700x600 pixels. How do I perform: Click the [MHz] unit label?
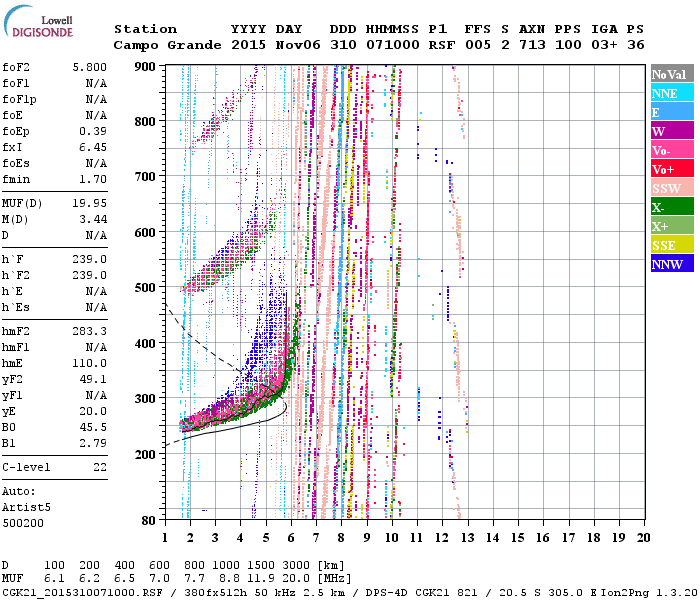[334, 579]
